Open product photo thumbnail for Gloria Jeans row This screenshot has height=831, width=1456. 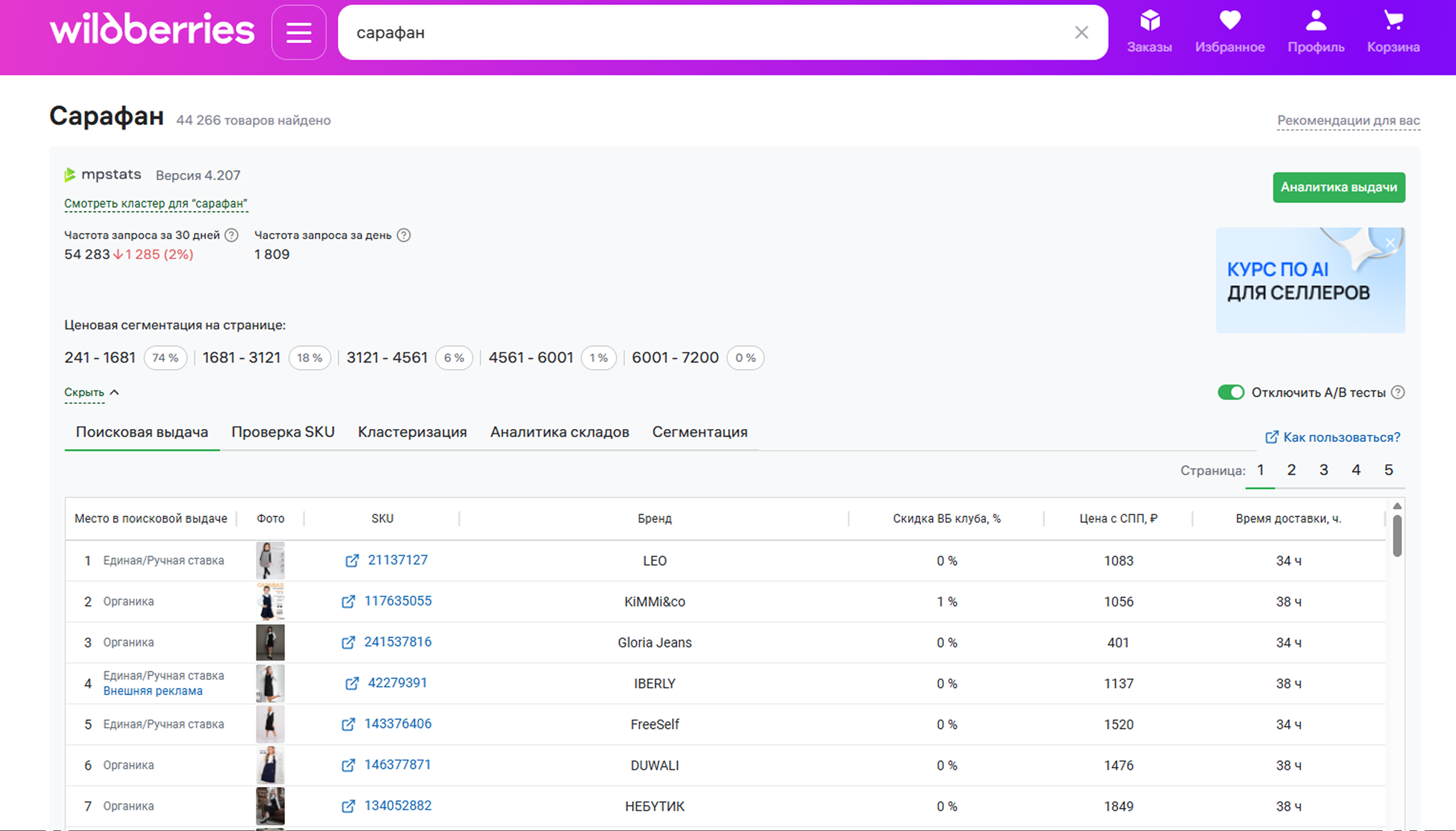click(270, 643)
